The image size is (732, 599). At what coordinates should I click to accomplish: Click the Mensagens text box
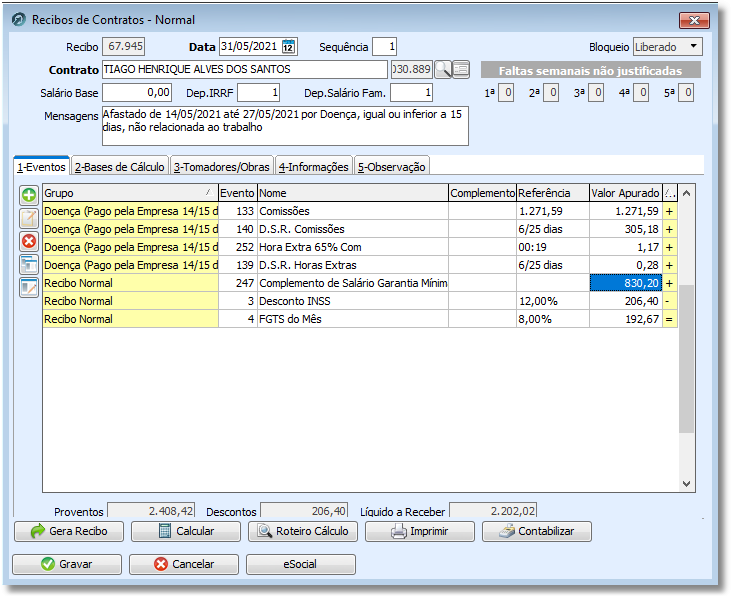[x=285, y=126]
